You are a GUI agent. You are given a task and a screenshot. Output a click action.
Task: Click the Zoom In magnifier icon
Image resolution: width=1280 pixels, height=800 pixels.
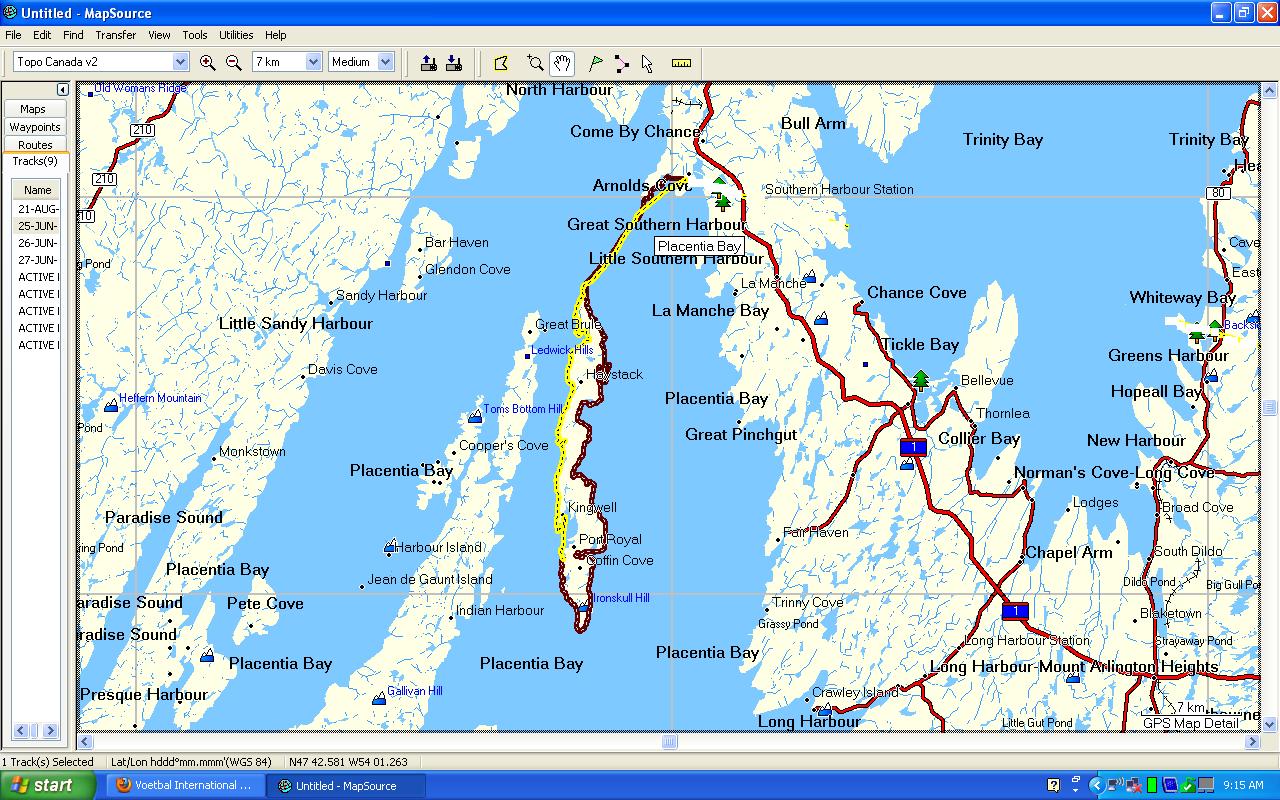pyautogui.click(x=208, y=62)
